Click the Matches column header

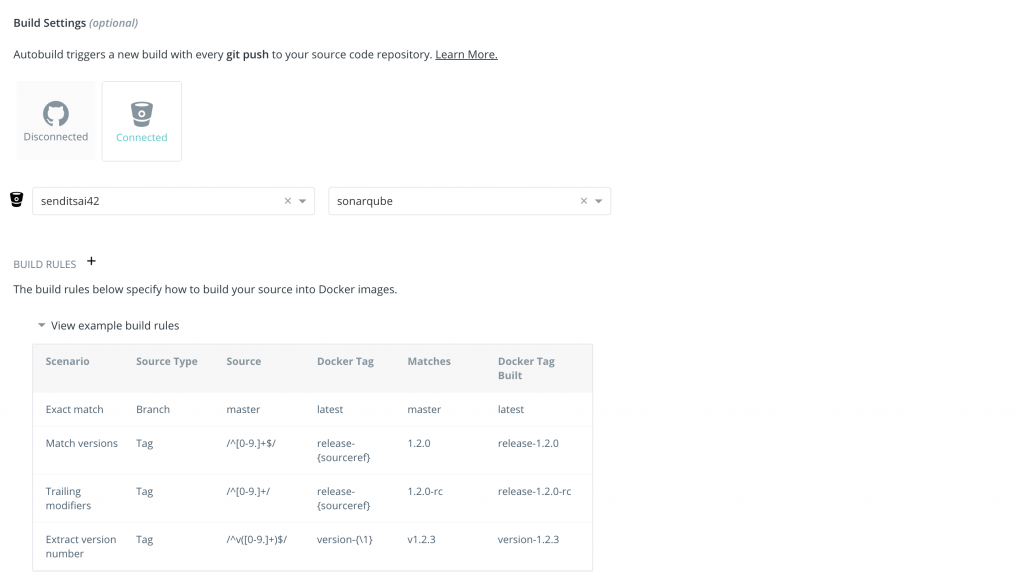[429, 361]
